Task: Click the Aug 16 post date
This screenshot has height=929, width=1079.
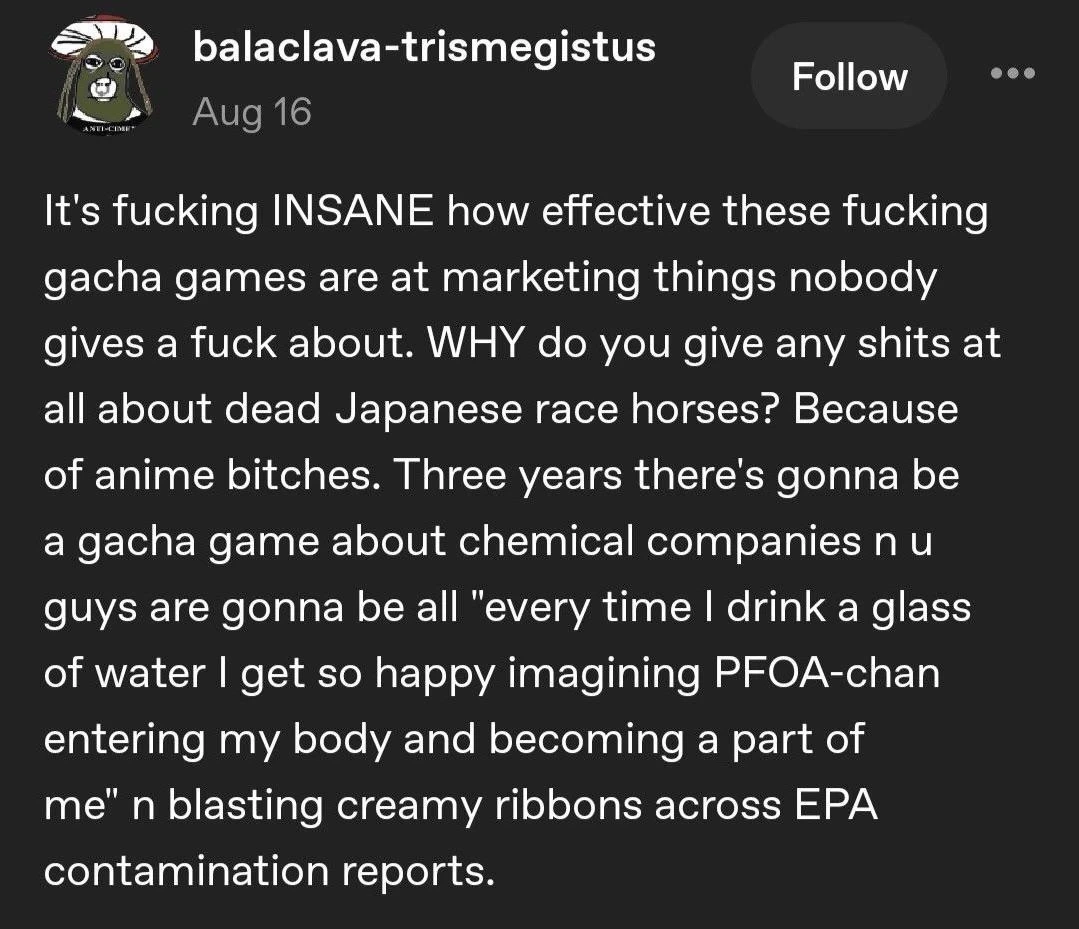Action: tap(251, 112)
